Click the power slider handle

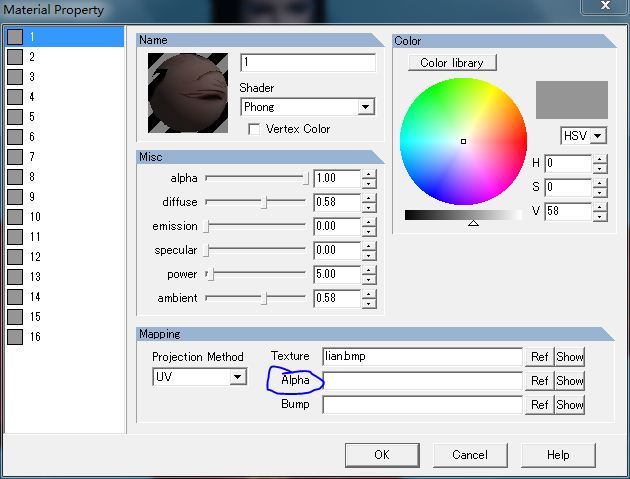tap(211, 274)
